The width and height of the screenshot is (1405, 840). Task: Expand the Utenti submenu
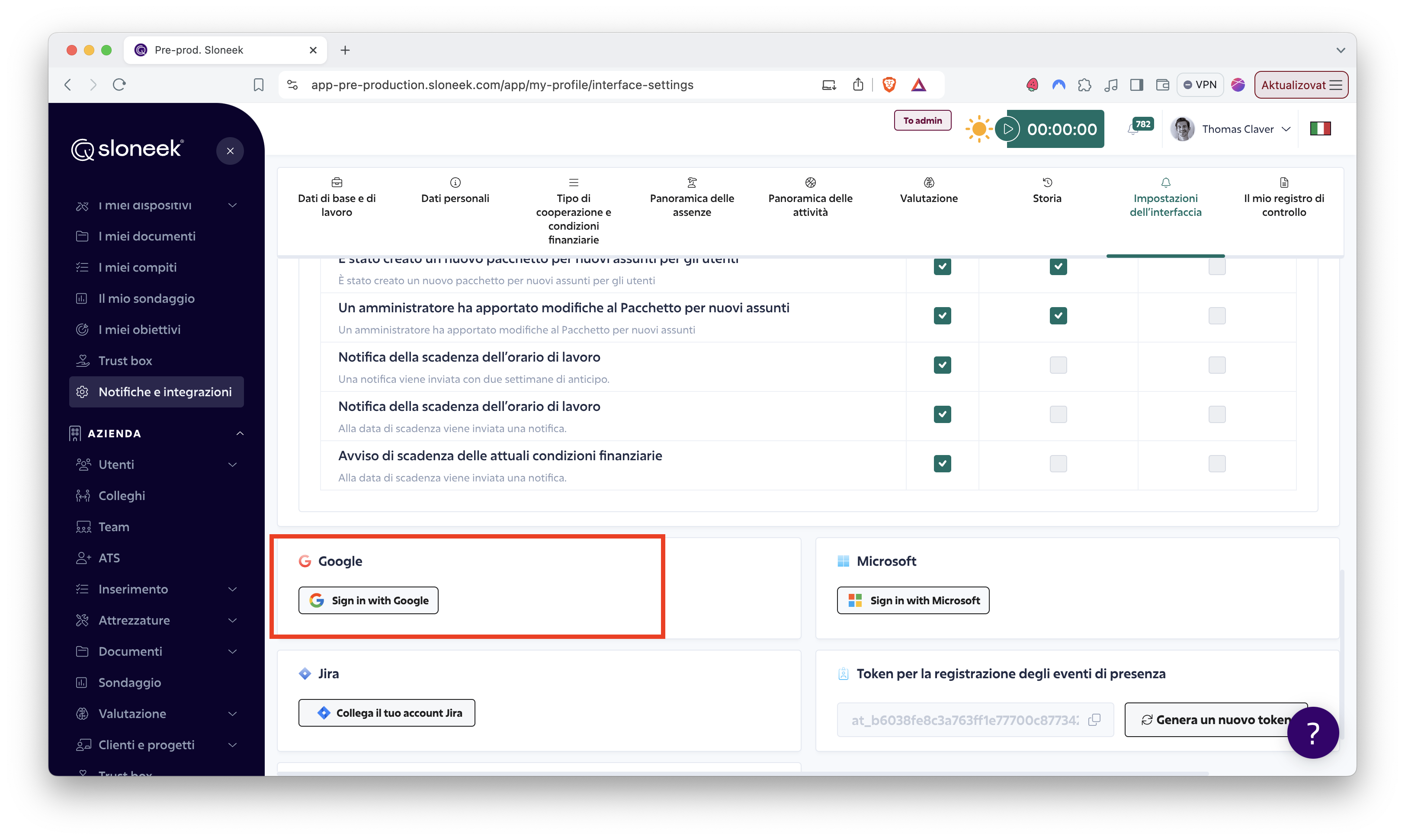click(232, 464)
